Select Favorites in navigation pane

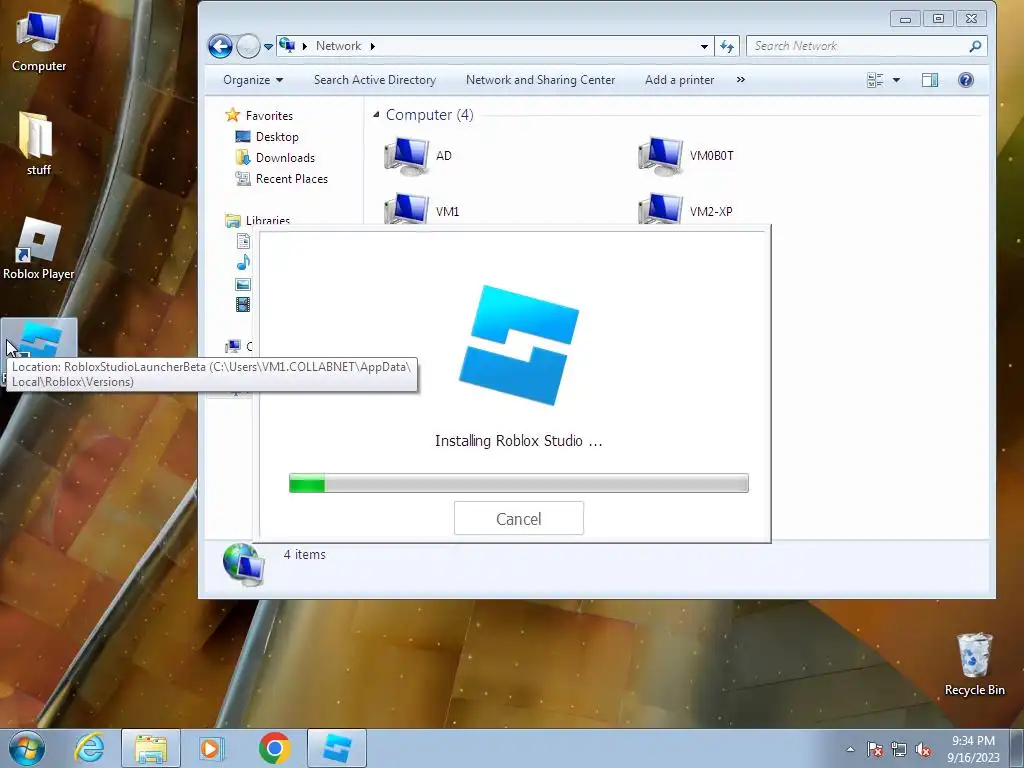click(259, 116)
